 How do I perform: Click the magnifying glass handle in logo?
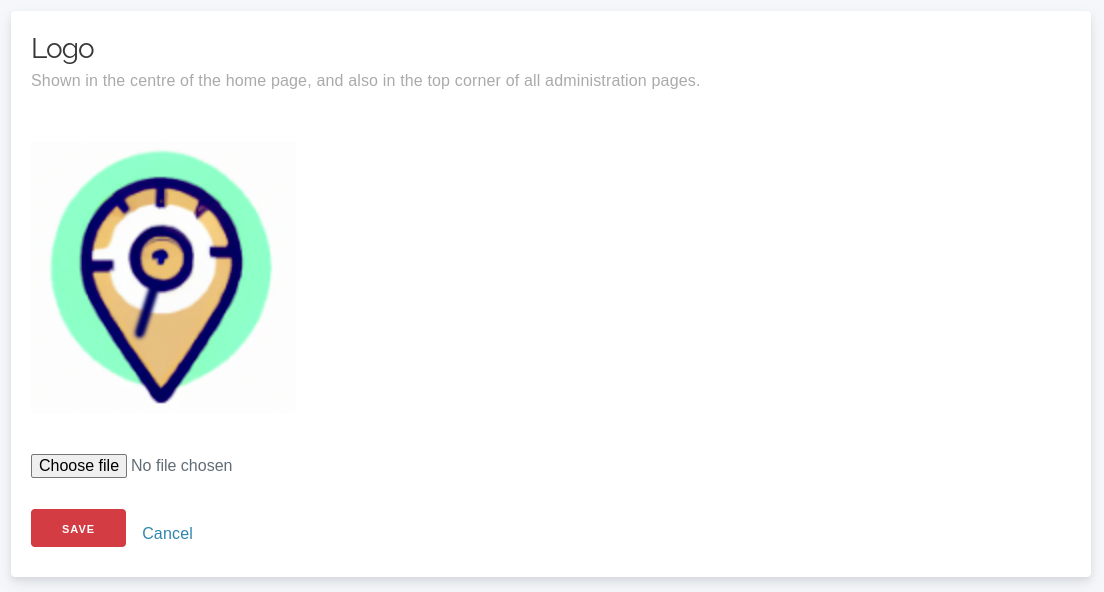(x=145, y=313)
